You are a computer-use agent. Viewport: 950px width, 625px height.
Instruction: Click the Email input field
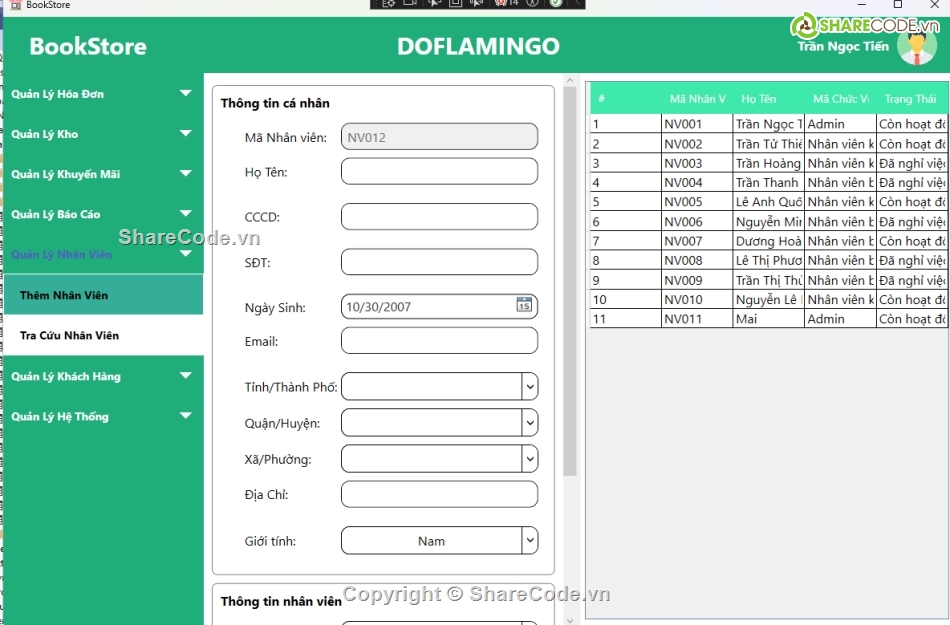(439, 341)
